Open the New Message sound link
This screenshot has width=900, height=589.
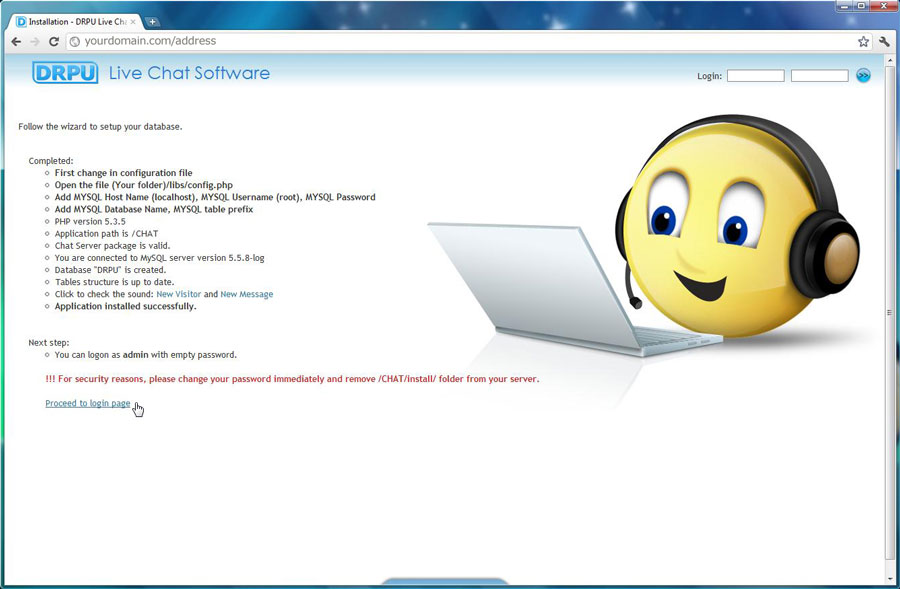click(246, 294)
